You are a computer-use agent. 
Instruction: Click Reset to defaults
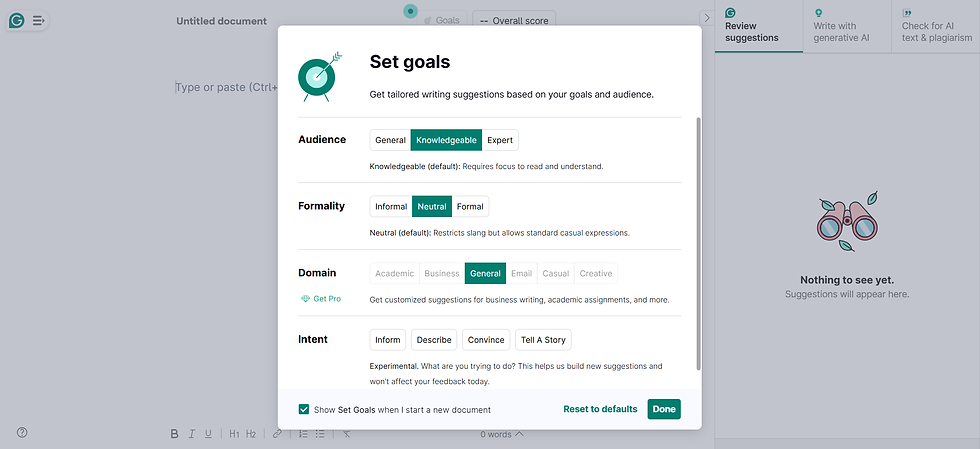pos(601,409)
